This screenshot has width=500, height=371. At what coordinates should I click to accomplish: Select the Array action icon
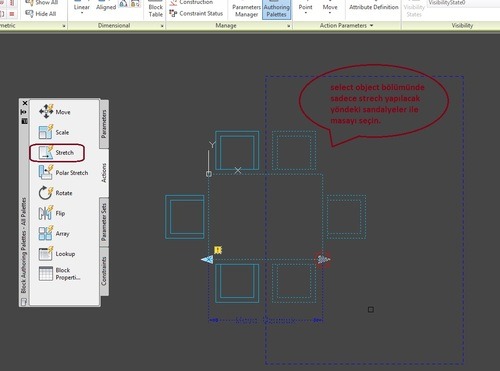click(x=45, y=233)
